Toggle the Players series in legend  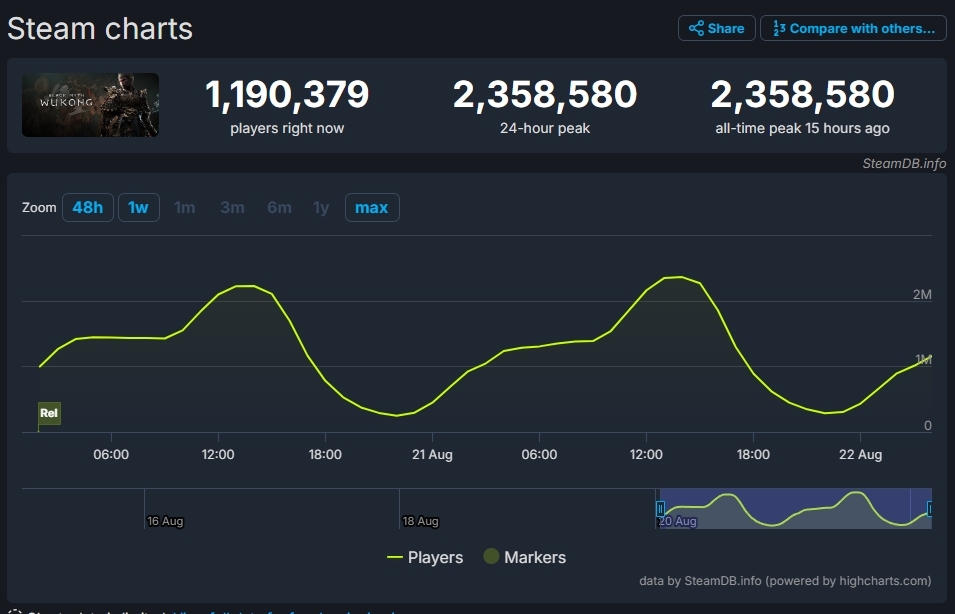click(x=425, y=557)
